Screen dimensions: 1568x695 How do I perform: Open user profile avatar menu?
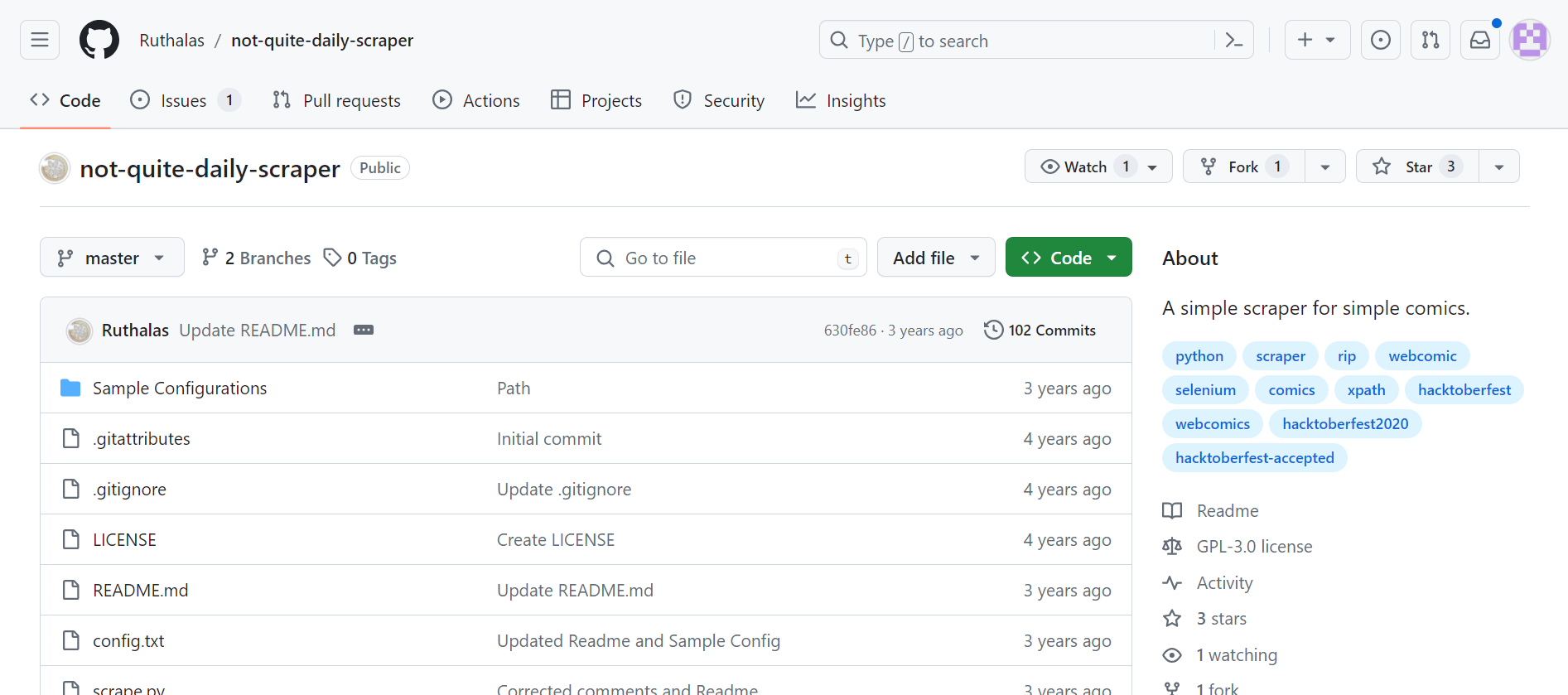click(x=1529, y=40)
